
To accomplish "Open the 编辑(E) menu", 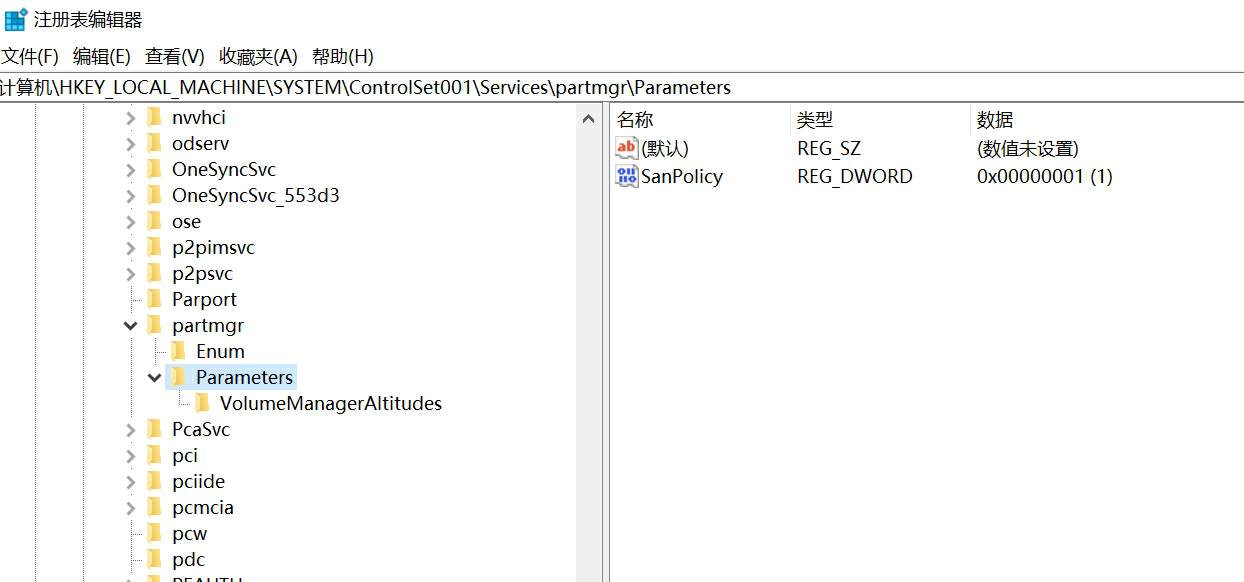I will [102, 56].
